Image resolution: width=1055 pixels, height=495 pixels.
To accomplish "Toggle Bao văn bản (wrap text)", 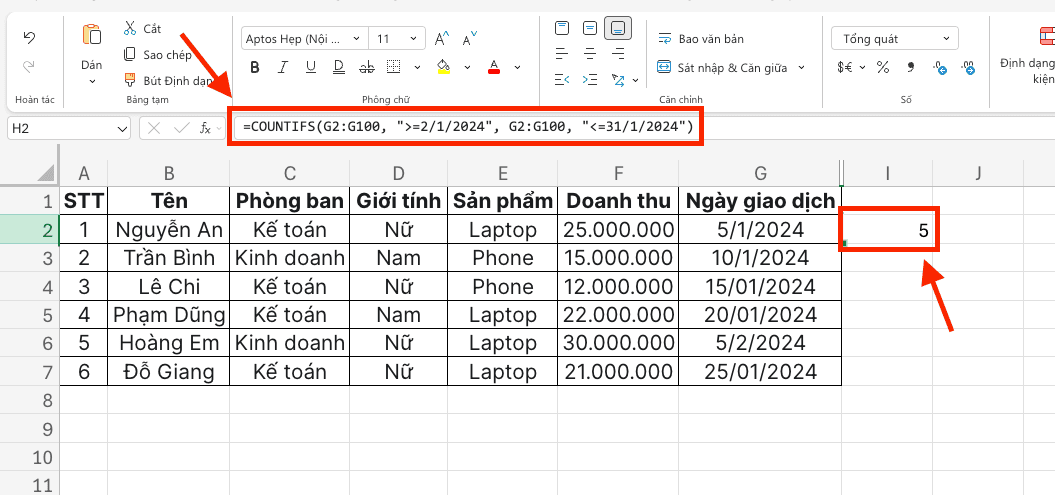I will coord(700,39).
